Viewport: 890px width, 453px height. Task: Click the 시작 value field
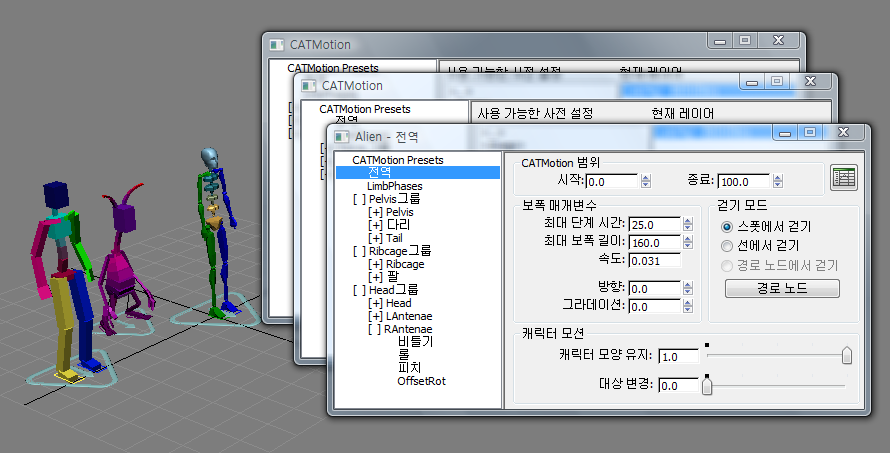611,182
